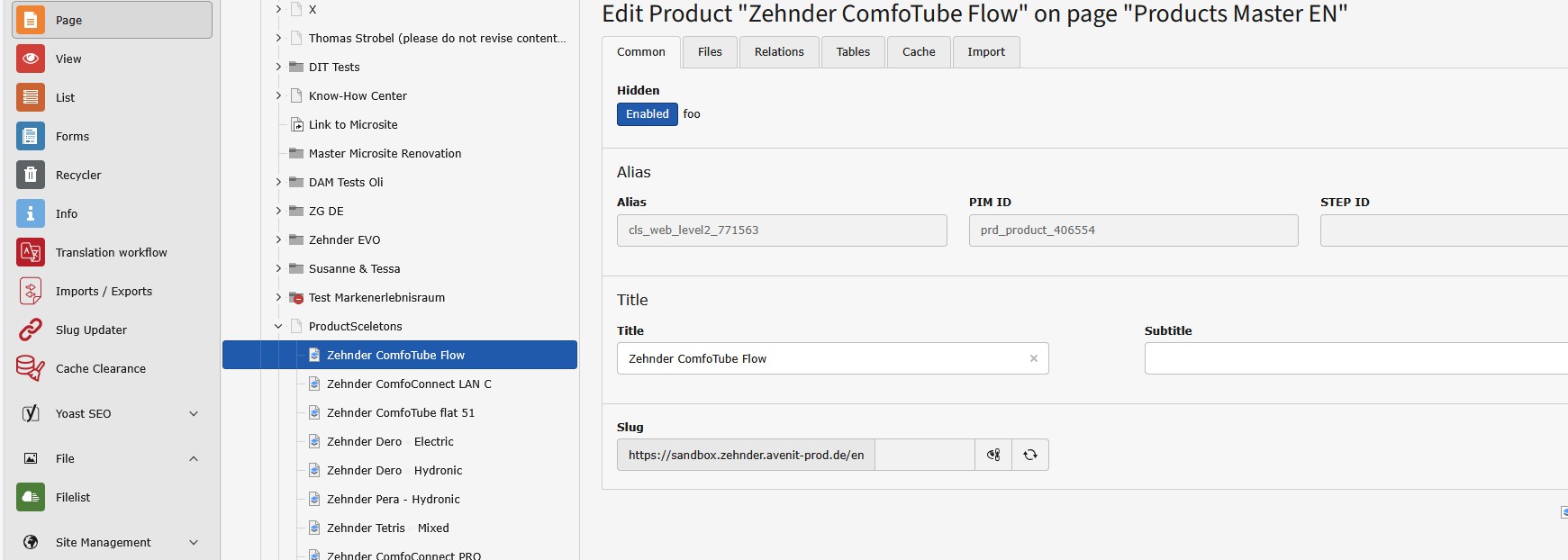The width and height of the screenshot is (1568, 560).
Task: Select Zehnder ComfoConnect LAN C in the tree
Action: pyautogui.click(x=408, y=384)
